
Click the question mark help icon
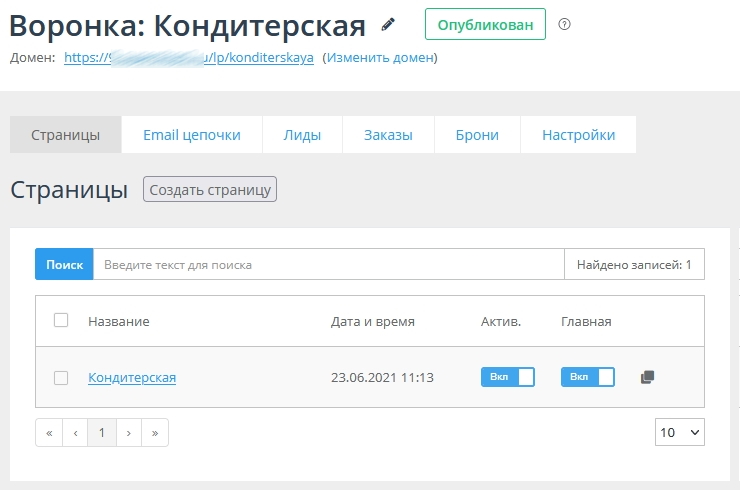click(x=564, y=24)
